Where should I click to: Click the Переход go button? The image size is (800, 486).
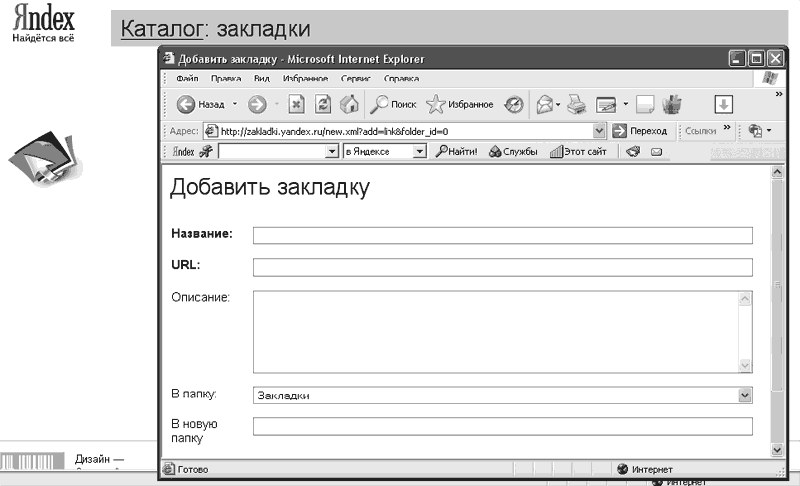point(640,131)
